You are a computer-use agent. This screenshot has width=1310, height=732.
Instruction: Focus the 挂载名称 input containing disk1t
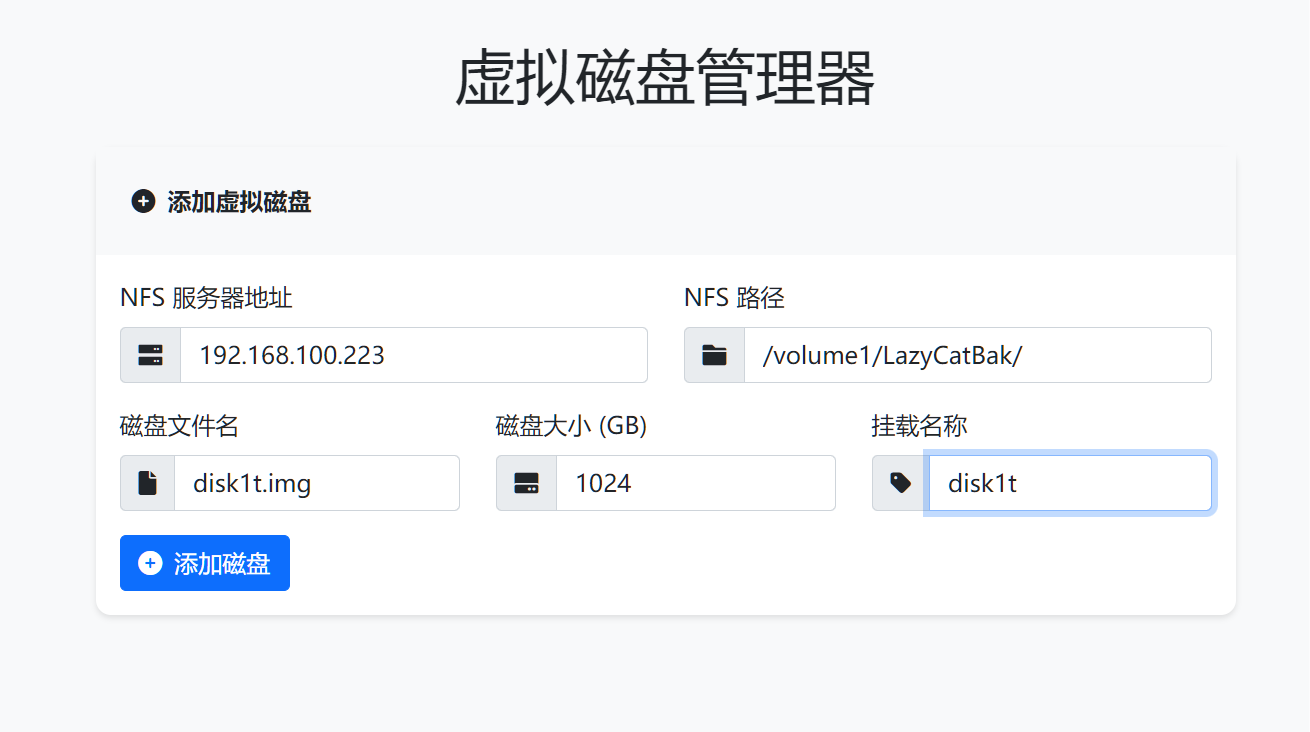[1070, 483]
